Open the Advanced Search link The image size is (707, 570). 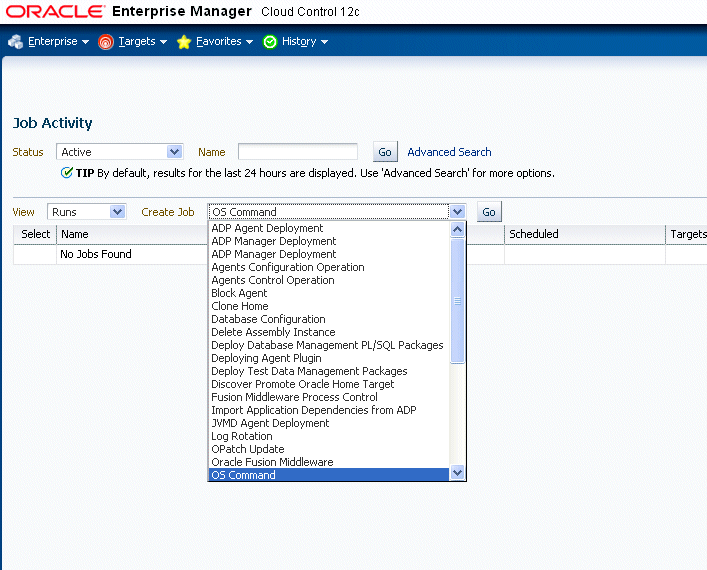tap(449, 152)
